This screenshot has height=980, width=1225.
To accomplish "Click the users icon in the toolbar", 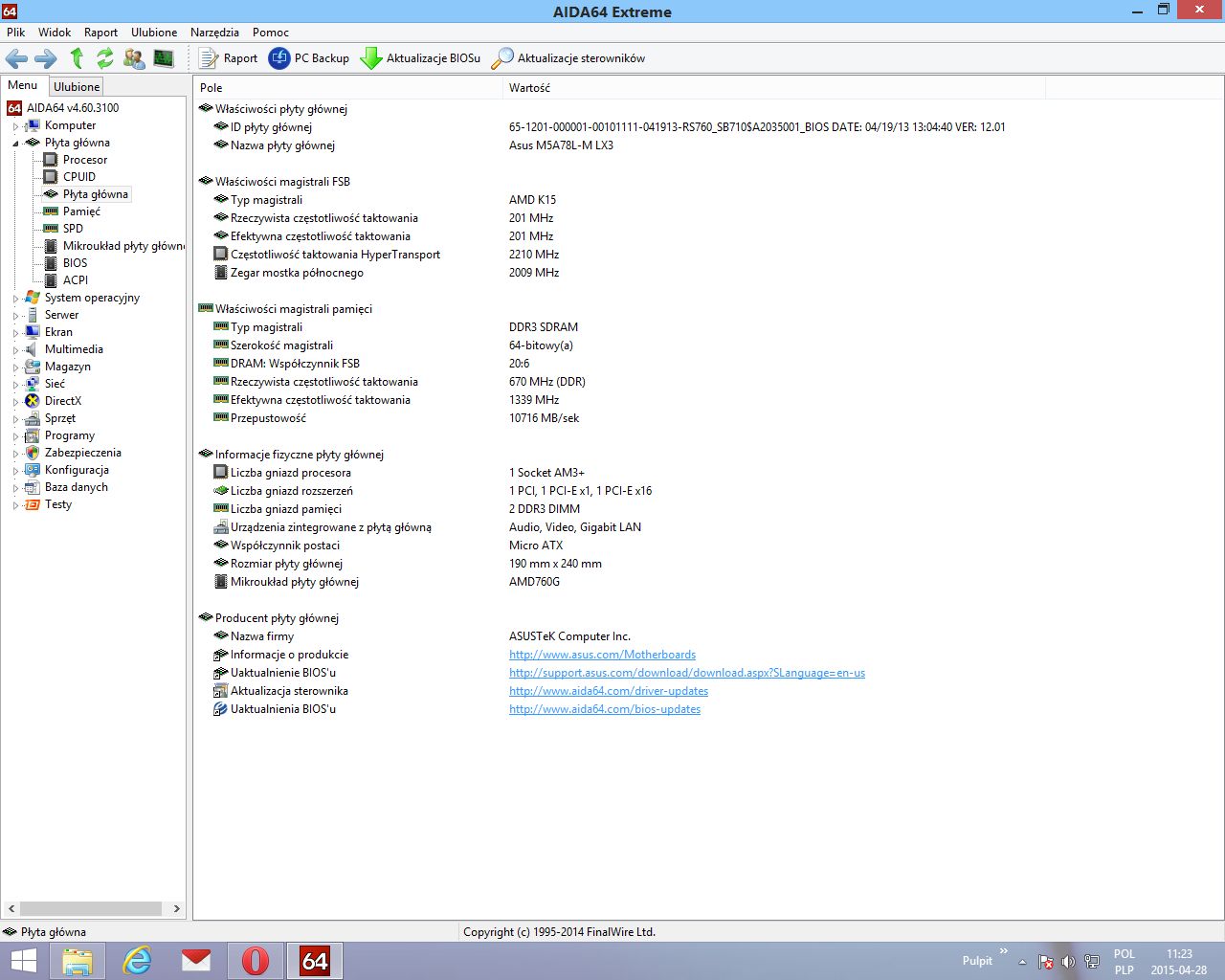I will click(x=134, y=58).
